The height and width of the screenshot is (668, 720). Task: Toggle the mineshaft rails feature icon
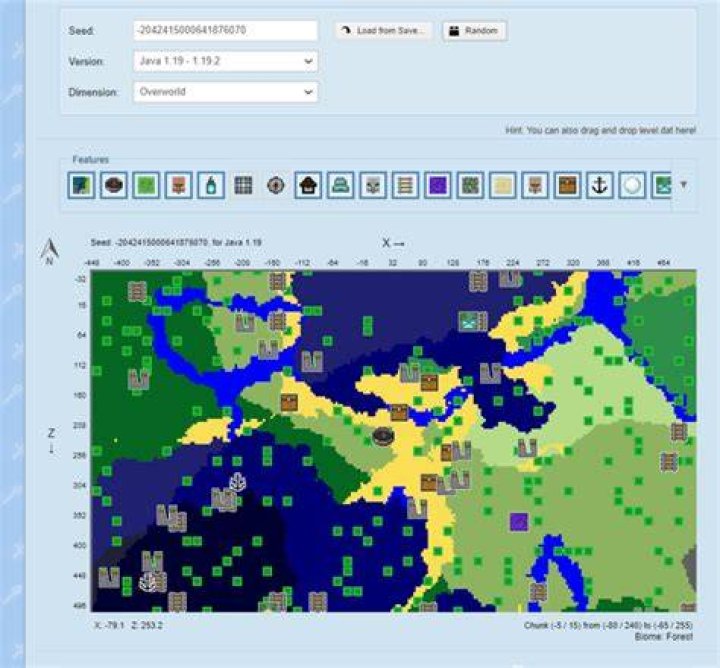point(405,185)
